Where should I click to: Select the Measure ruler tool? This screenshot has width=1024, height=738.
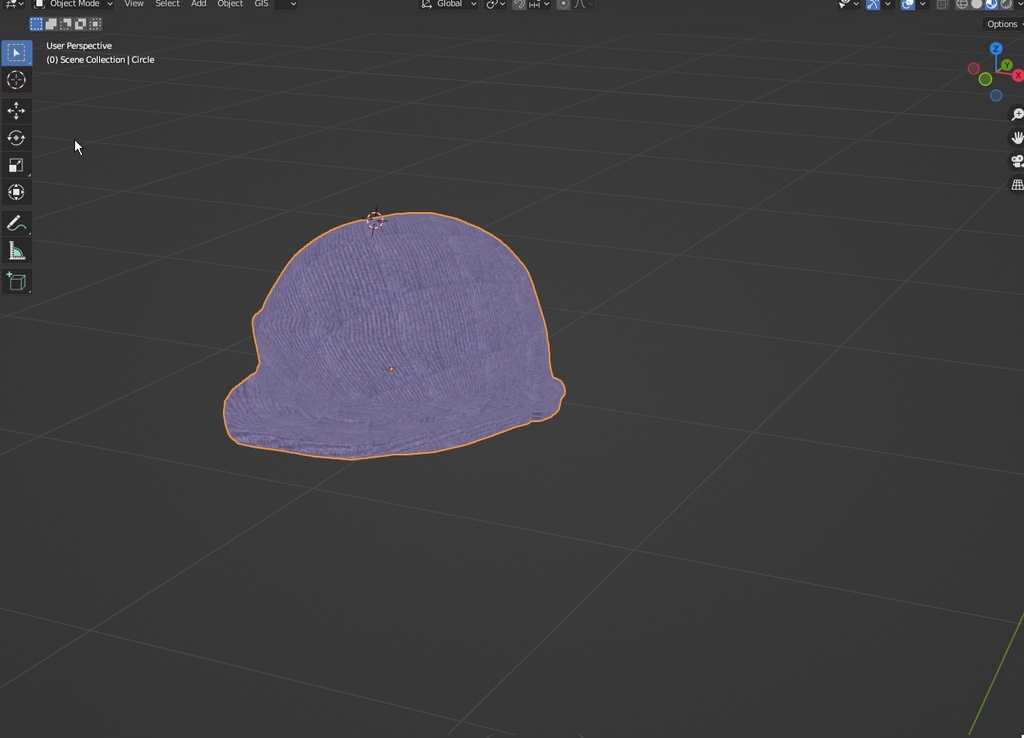16,251
